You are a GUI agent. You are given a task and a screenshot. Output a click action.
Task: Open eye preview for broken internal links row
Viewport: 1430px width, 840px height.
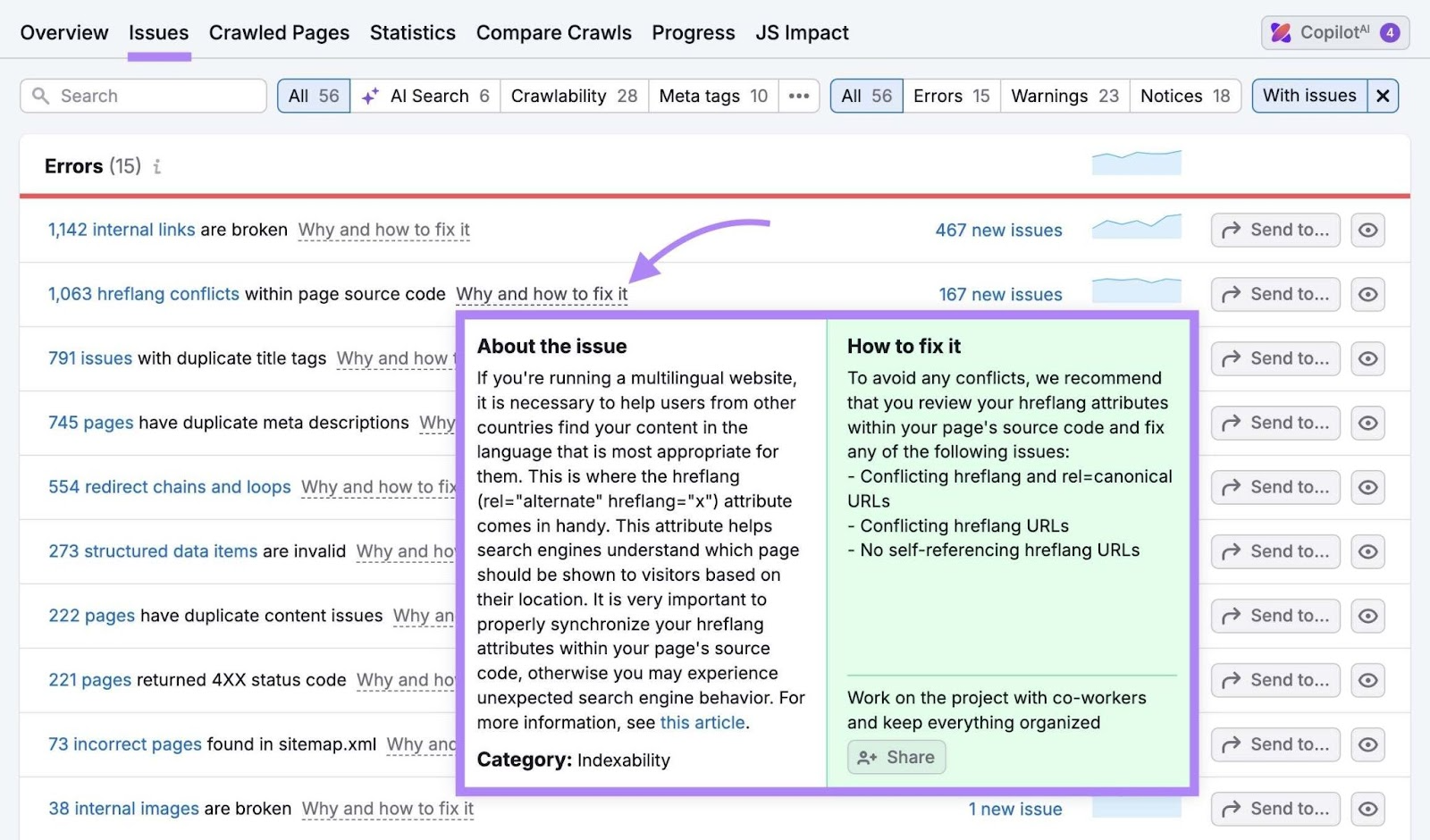click(1368, 230)
